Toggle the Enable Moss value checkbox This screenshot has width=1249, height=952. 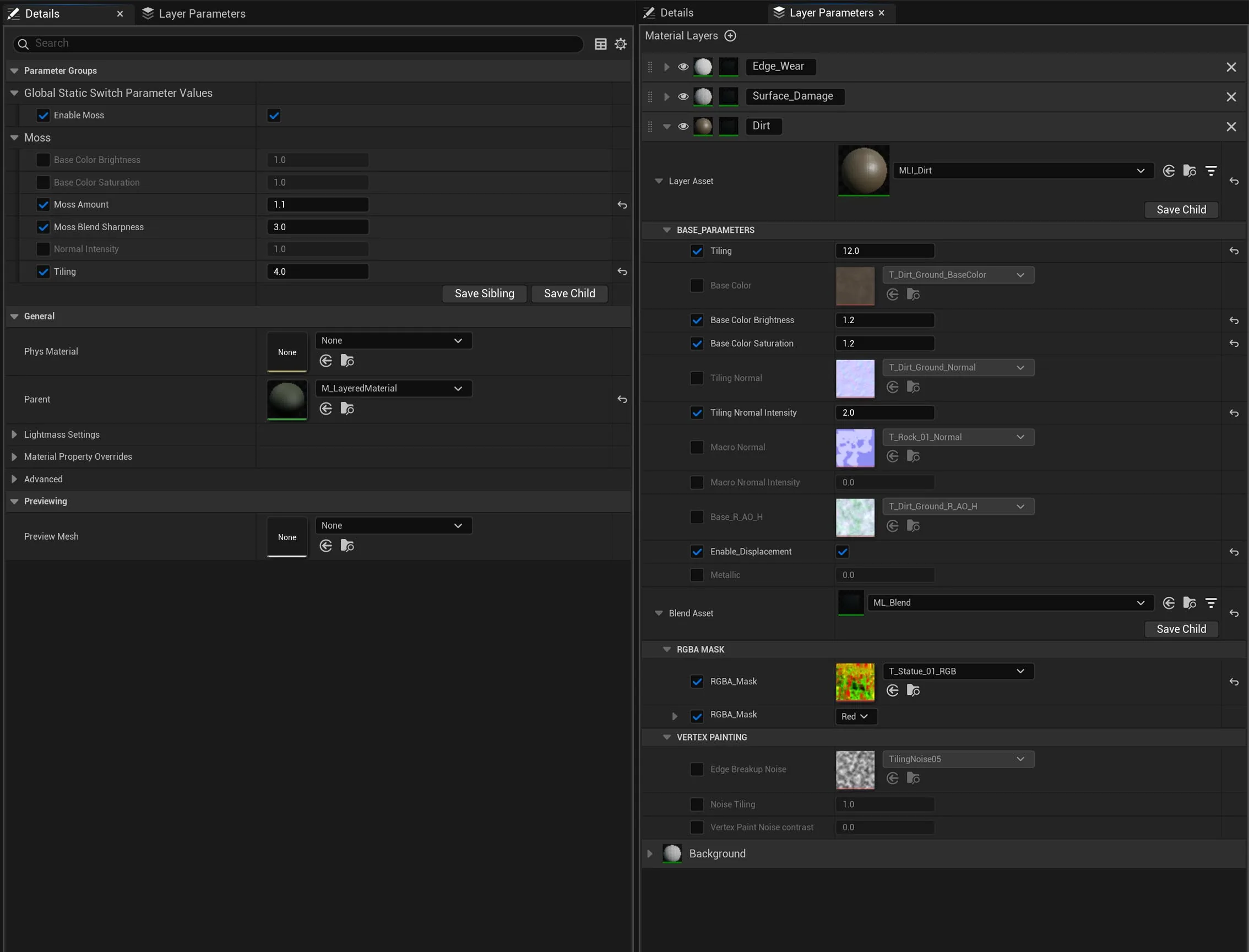click(x=274, y=116)
